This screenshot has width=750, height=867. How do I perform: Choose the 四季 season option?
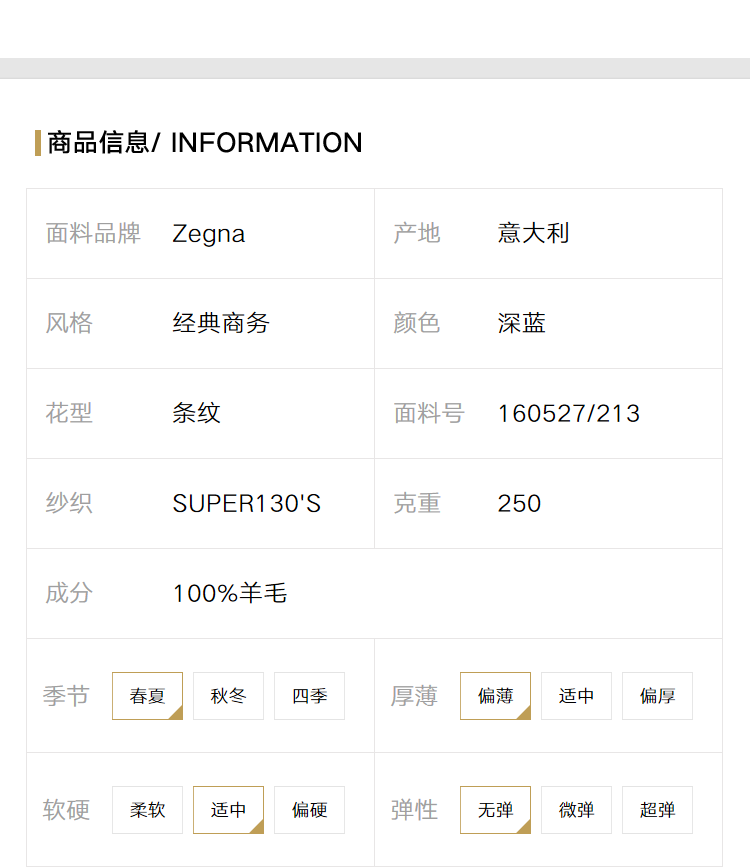pos(309,696)
